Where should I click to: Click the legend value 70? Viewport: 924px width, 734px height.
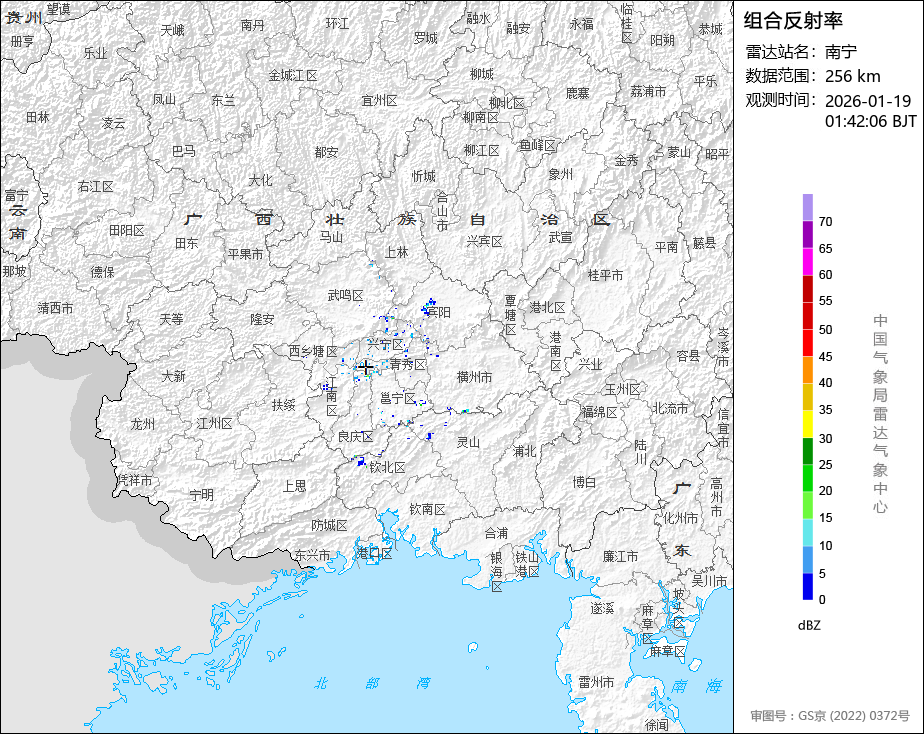point(825,221)
